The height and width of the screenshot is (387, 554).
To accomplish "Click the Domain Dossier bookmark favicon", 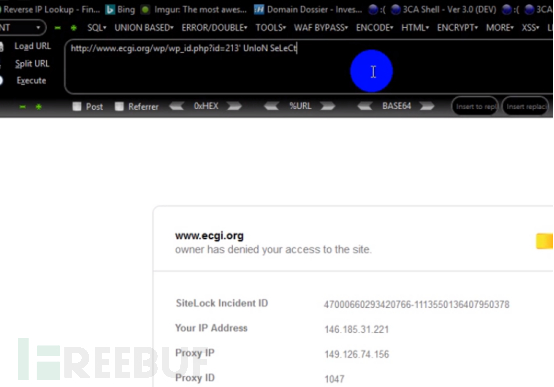I will click(259, 10).
